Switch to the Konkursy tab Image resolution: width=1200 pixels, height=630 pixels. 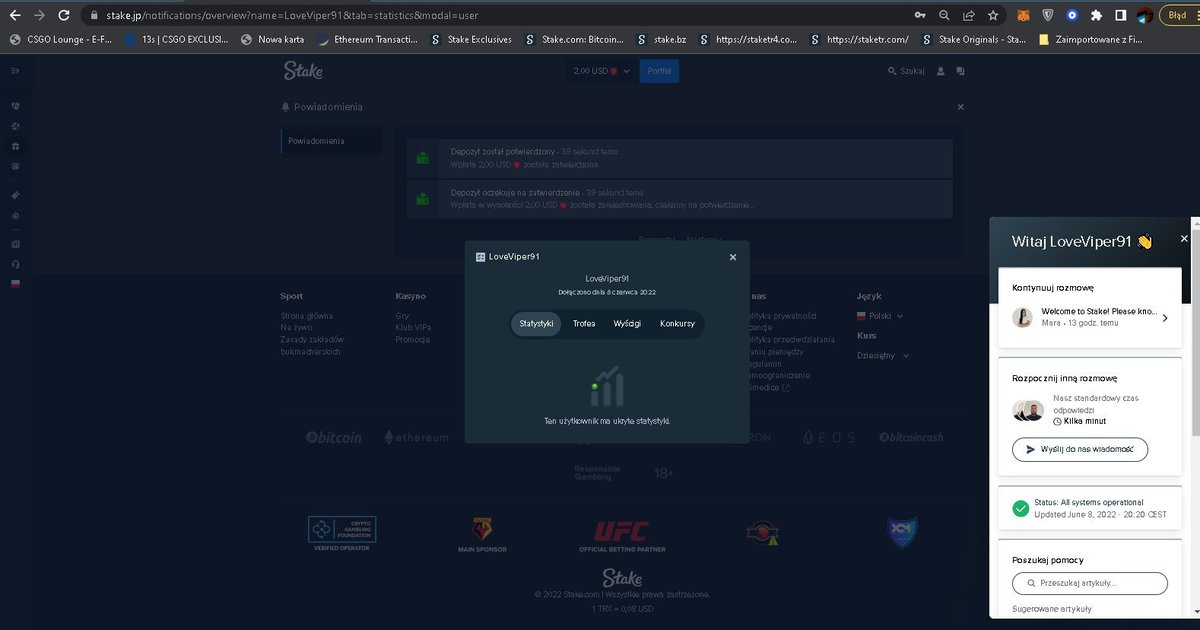tap(677, 324)
